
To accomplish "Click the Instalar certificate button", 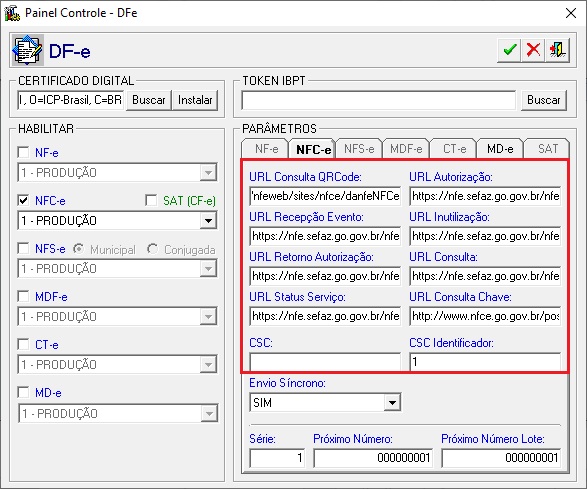I will pyautogui.click(x=195, y=100).
